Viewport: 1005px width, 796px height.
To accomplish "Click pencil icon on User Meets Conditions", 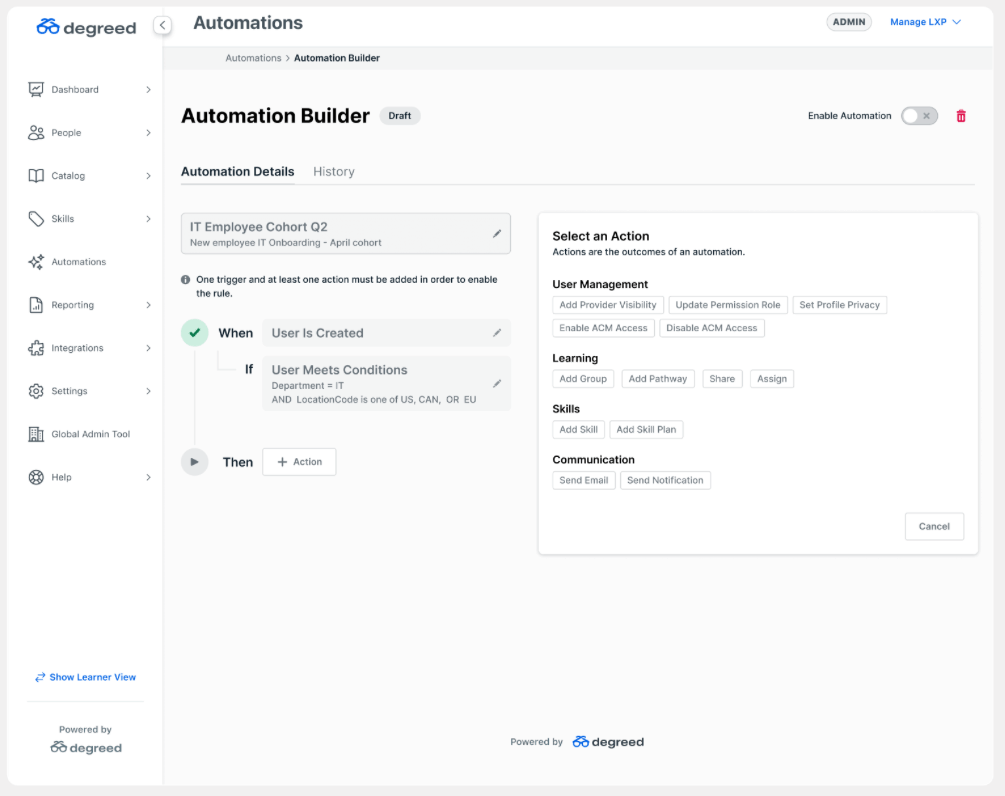I will click(x=497, y=383).
